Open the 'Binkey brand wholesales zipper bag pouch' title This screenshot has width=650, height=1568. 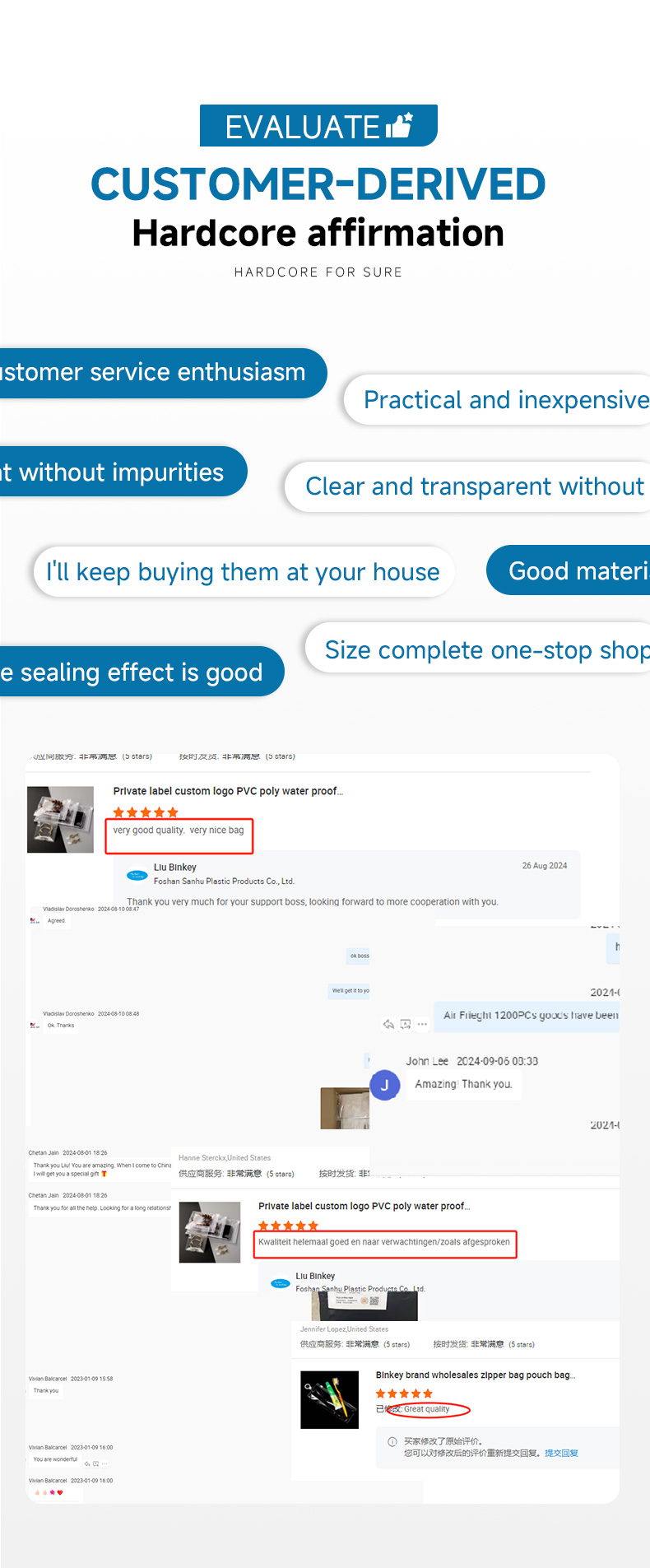click(x=475, y=1375)
